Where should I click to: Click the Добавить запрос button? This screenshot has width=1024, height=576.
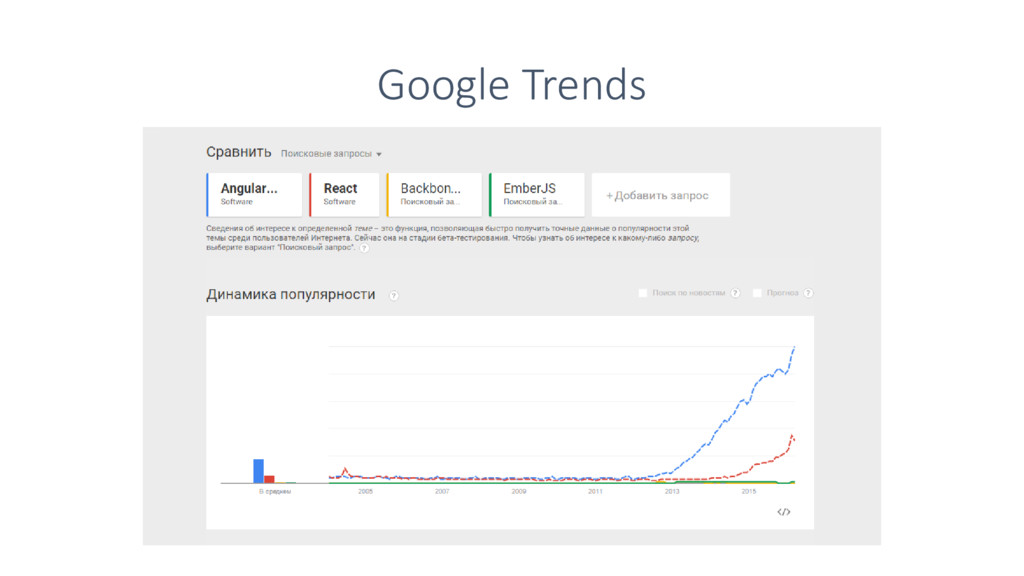(x=660, y=195)
